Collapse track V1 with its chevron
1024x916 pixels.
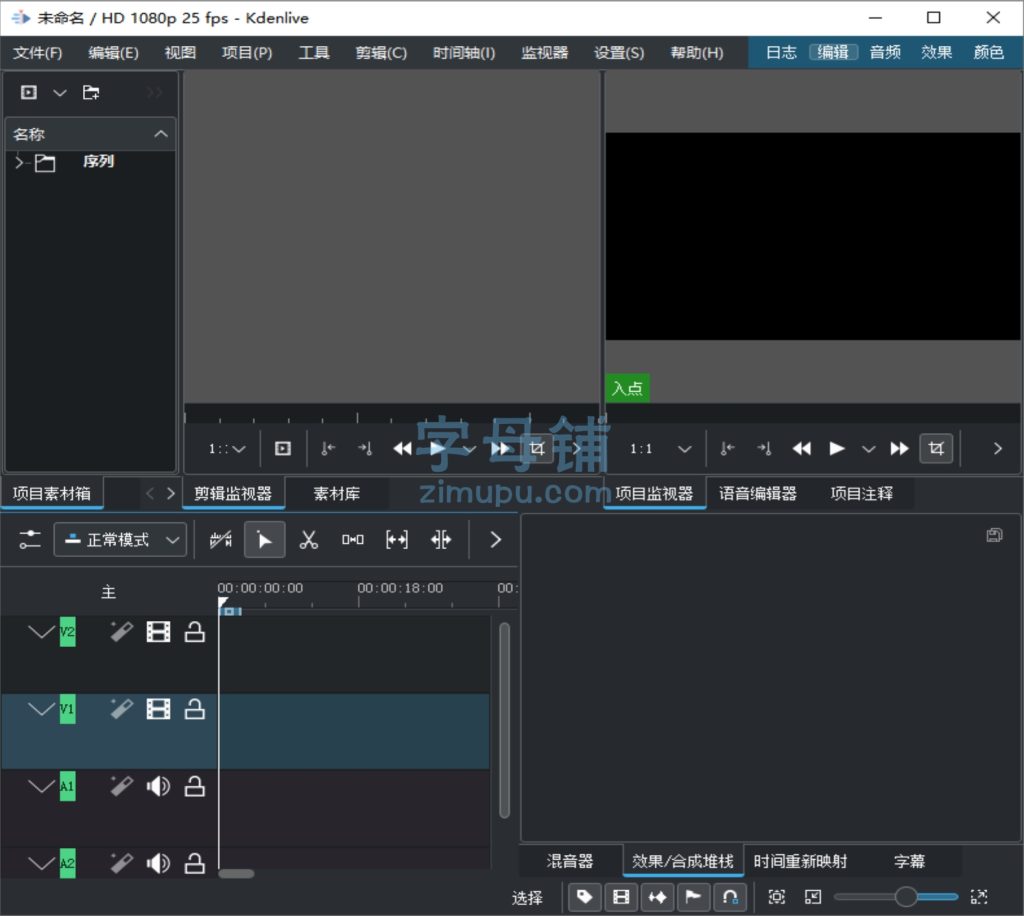[41, 709]
